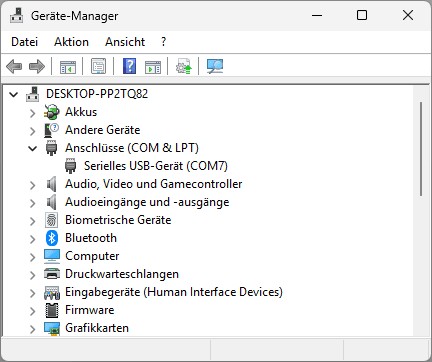The image size is (432, 362).
Task: Click the Anschlüsse port connector icon
Action: [x=51, y=148]
